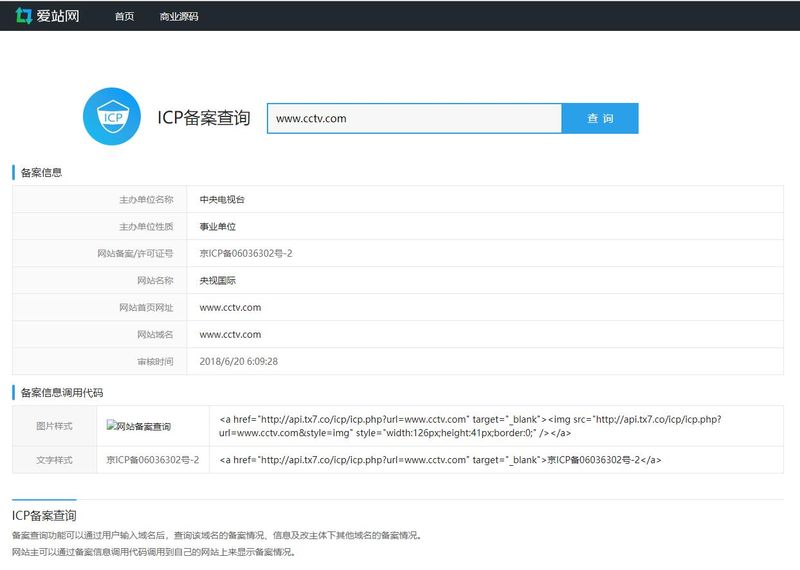Screen dimensions: 800x570
Task: Open the 商业源码 navigation item
Action: click(x=179, y=16)
